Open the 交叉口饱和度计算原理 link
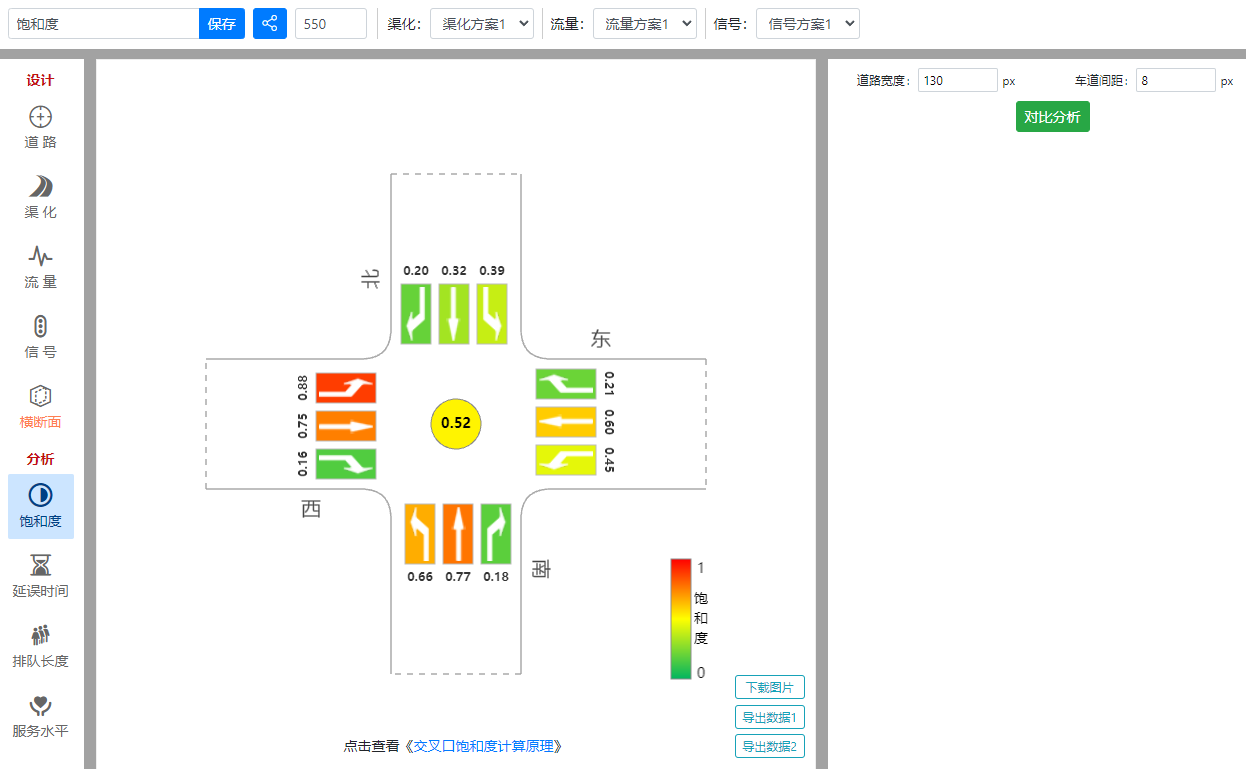Screen dimensions: 1246x769 point(484,746)
